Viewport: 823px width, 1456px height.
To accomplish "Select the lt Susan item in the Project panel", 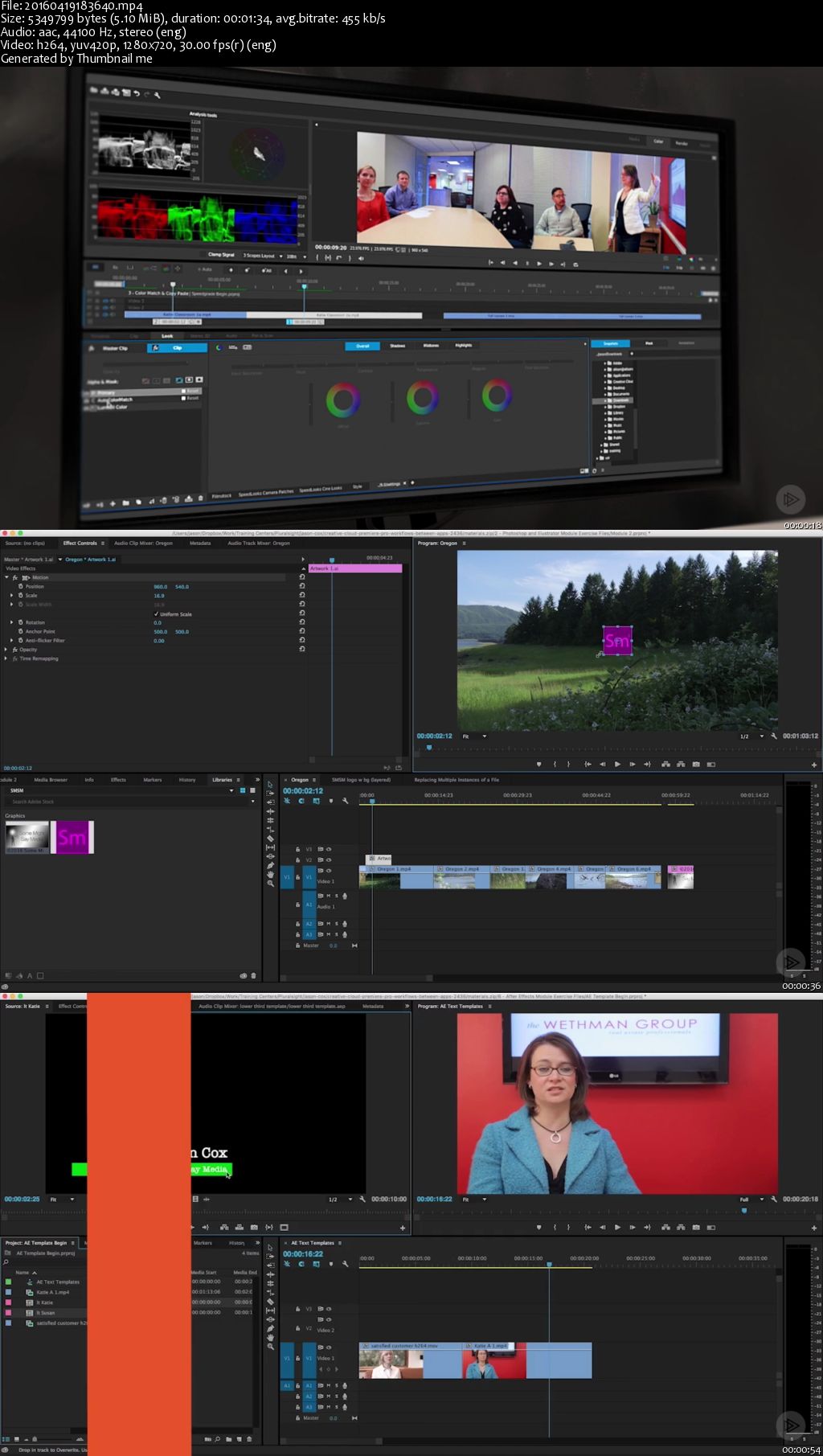I will click(46, 1313).
